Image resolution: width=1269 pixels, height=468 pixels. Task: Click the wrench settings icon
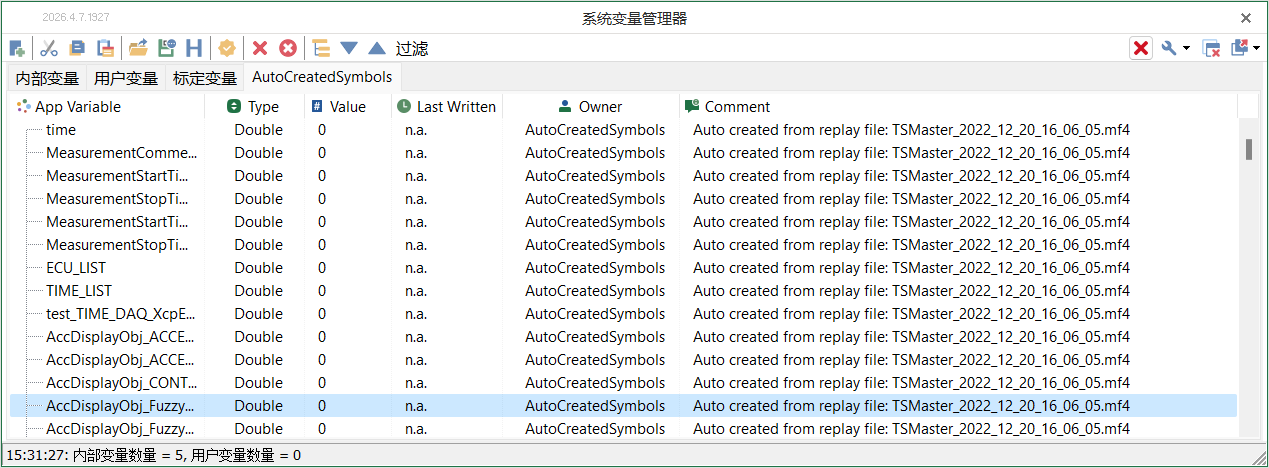tap(1169, 48)
